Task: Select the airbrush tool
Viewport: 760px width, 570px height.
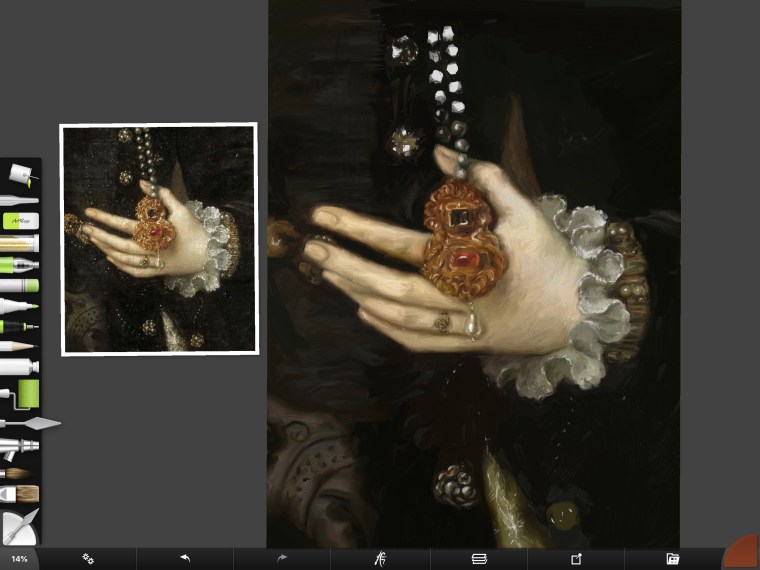Action: point(19,448)
